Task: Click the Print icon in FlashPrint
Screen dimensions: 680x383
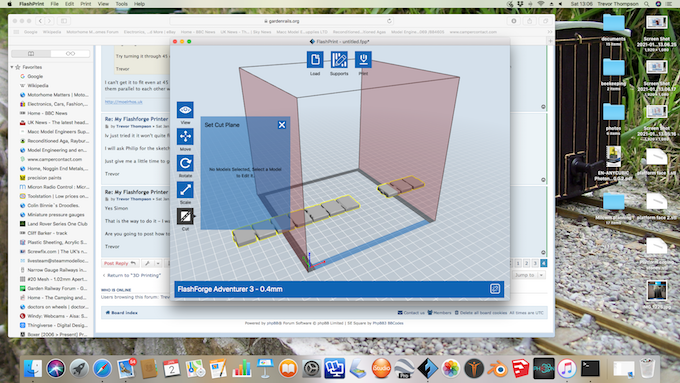Action: [x=363, y=59]
